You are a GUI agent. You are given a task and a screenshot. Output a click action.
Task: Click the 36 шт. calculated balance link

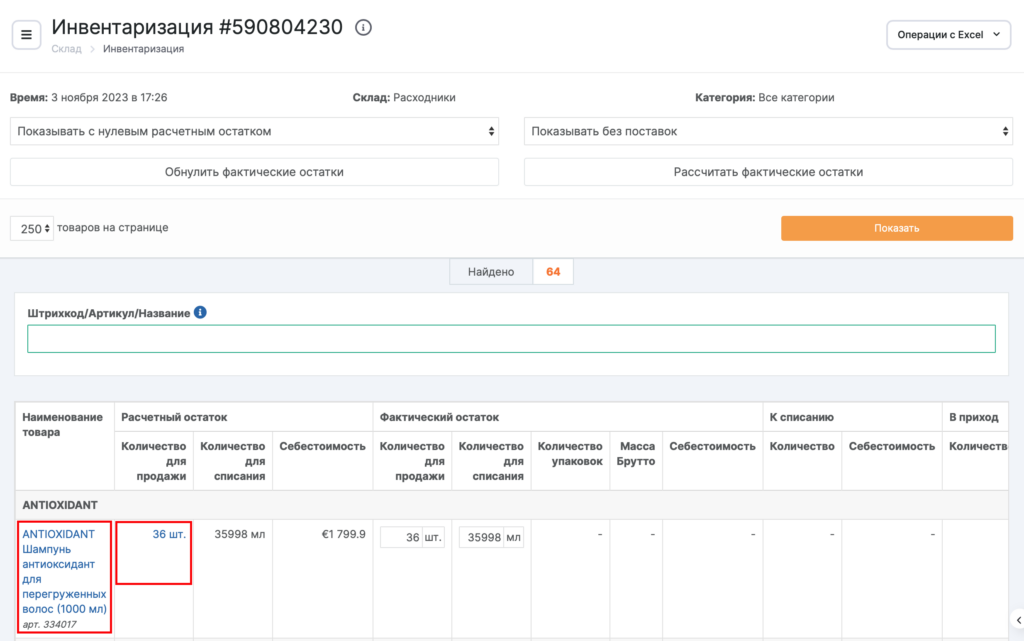[169, 535]
